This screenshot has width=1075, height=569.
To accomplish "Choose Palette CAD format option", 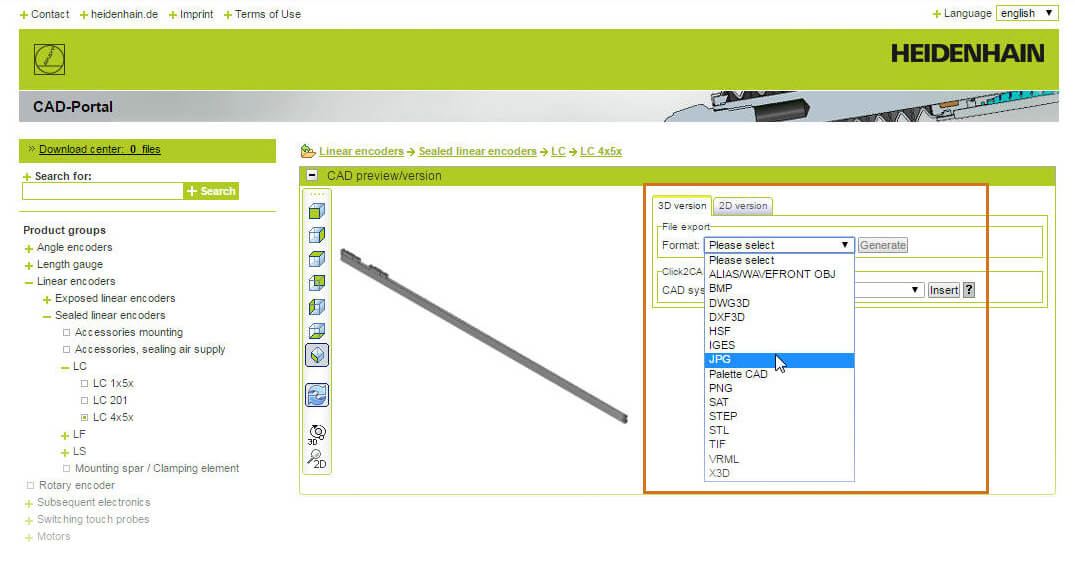I will 779,374.
